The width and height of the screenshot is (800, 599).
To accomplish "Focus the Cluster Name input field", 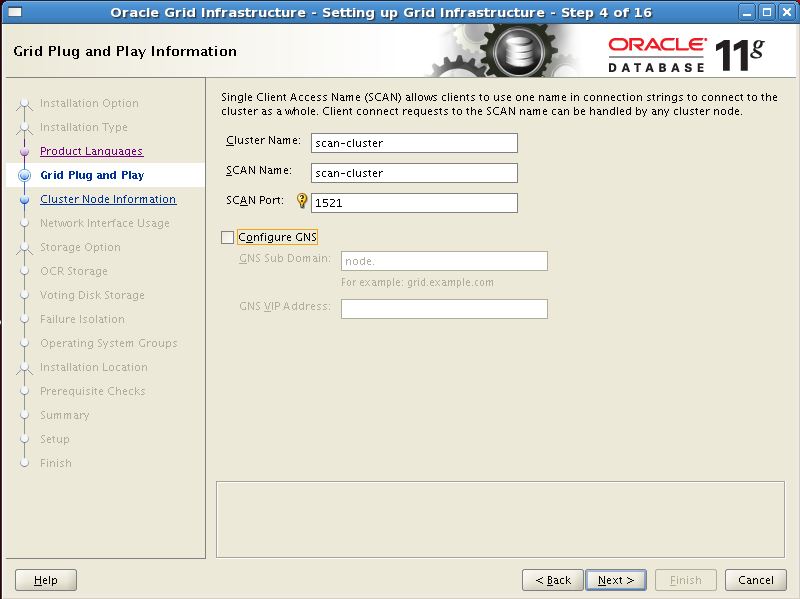I will (414, 143).
